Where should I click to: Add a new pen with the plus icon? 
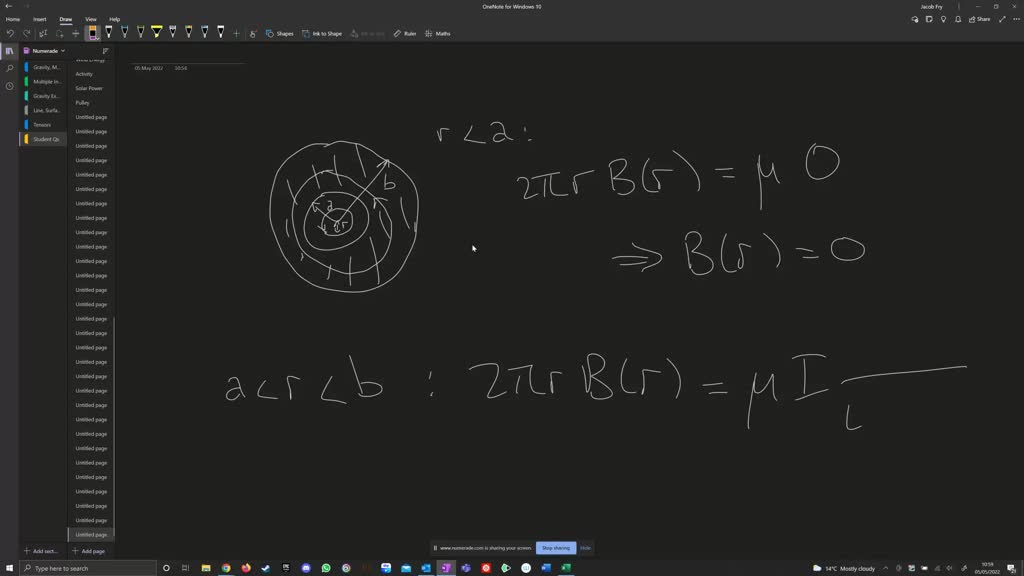point(236,33)
